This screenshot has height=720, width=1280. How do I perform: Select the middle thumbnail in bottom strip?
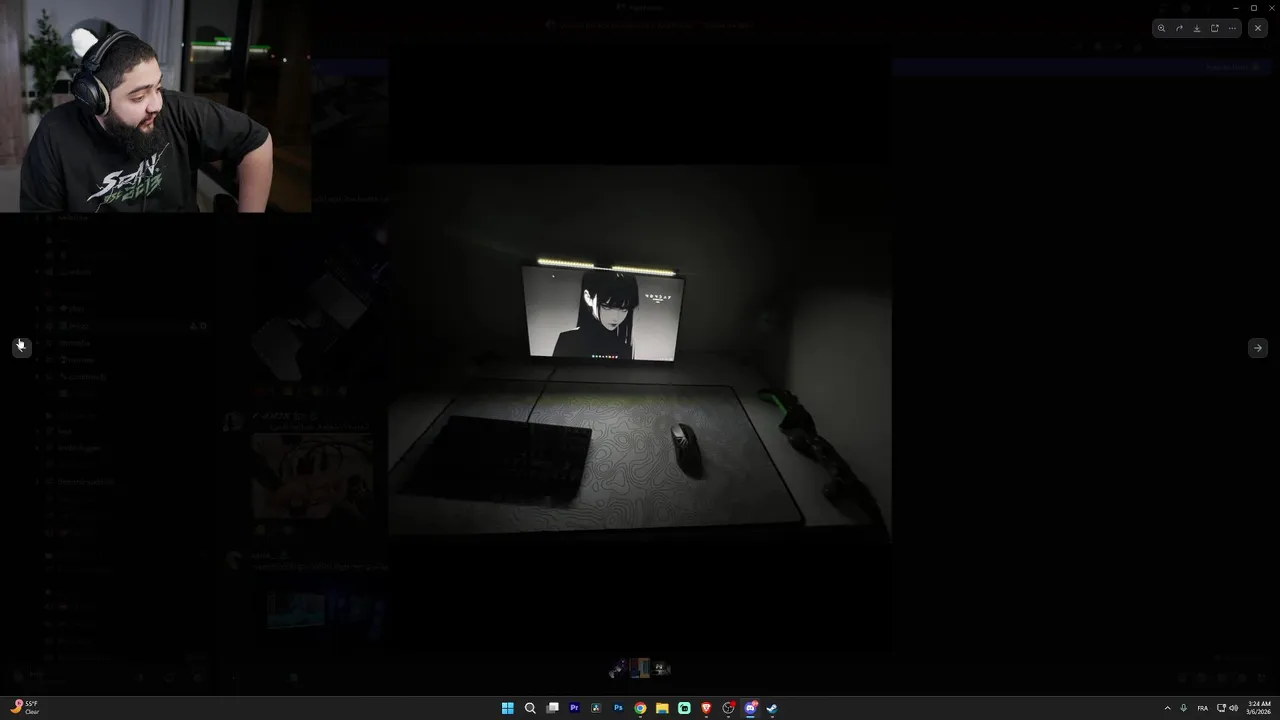[640, 668]
